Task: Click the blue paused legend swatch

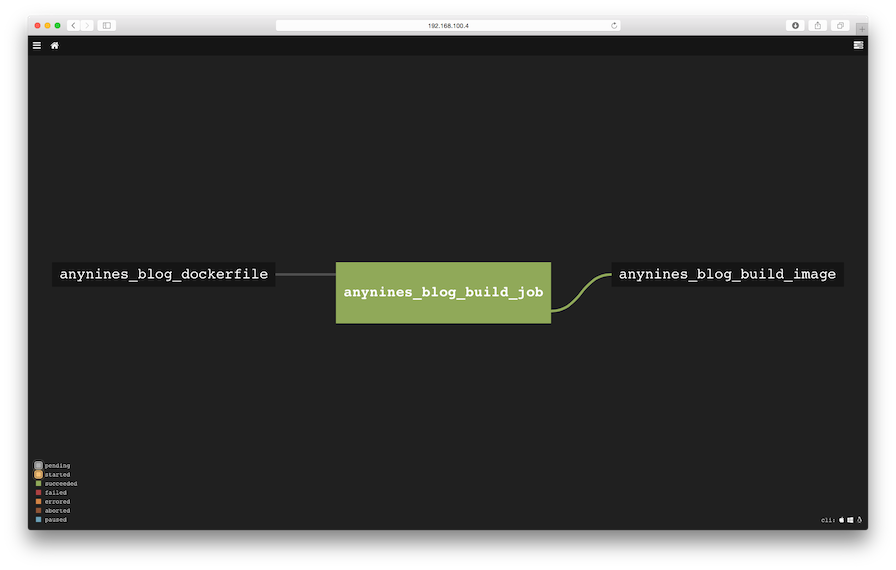Action: (x=38, y=520)
